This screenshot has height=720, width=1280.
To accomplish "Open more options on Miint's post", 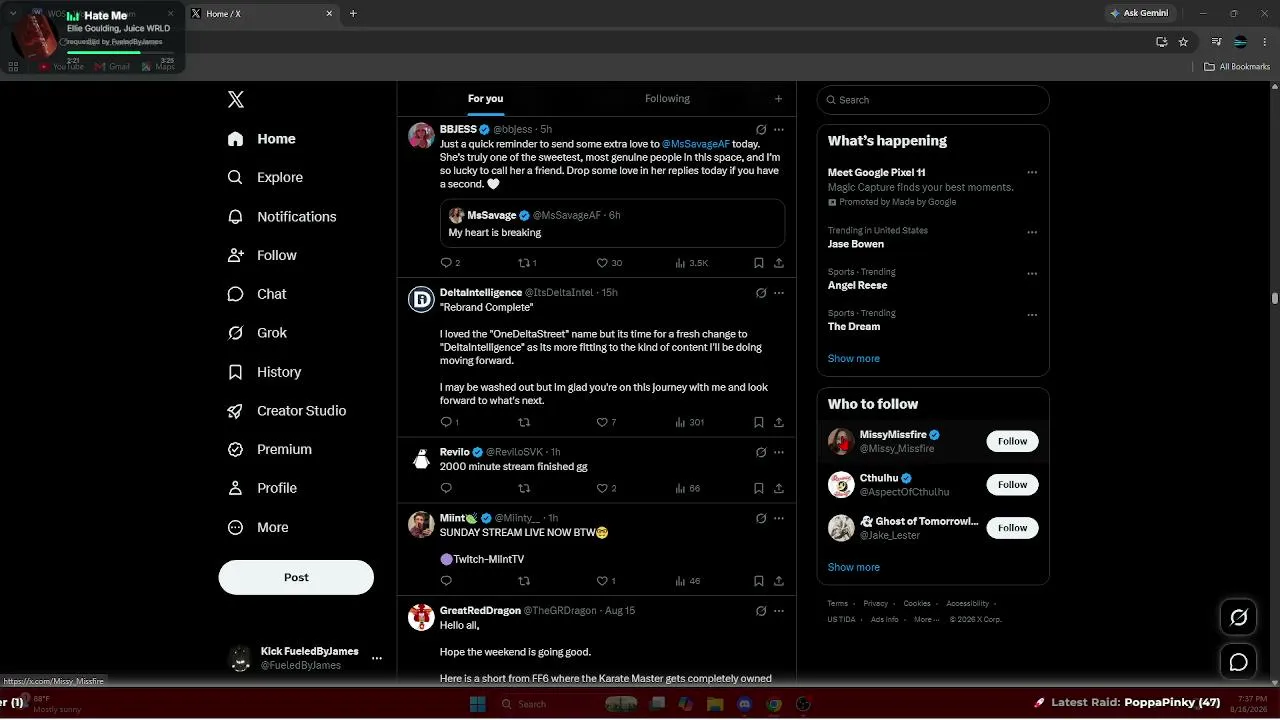I will point(779,518).
